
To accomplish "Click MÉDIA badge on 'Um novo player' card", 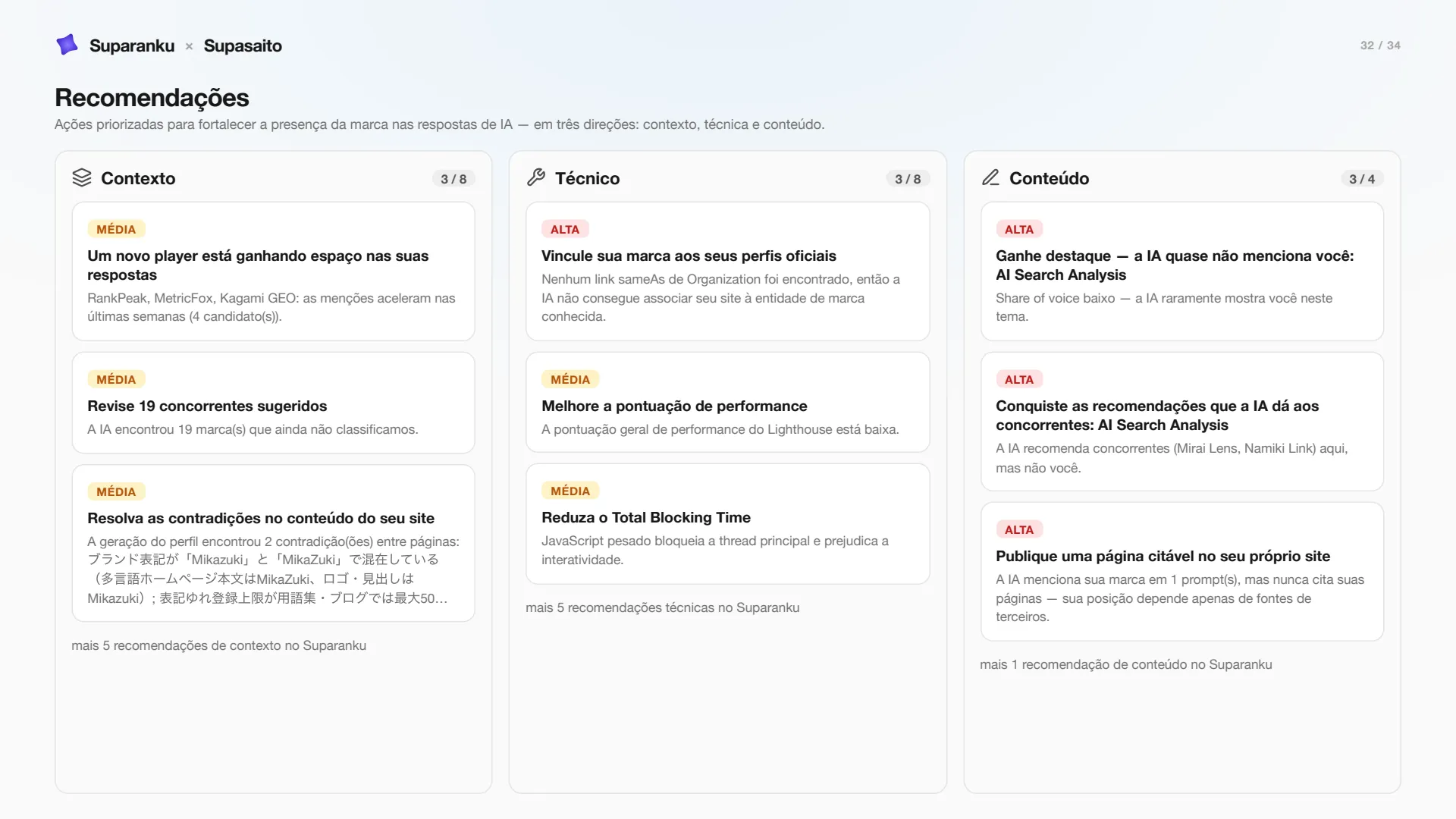I will pos(116,229).
